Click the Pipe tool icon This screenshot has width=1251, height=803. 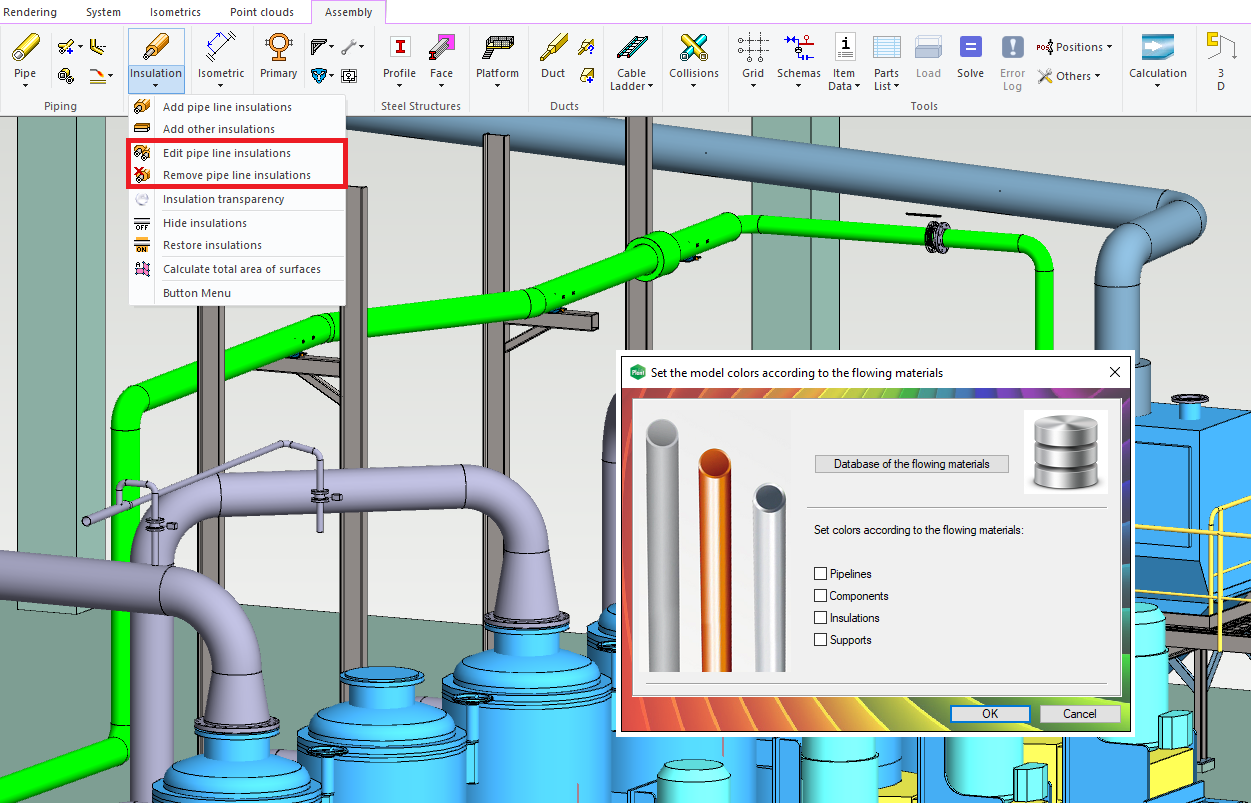(x=25, y=48)
